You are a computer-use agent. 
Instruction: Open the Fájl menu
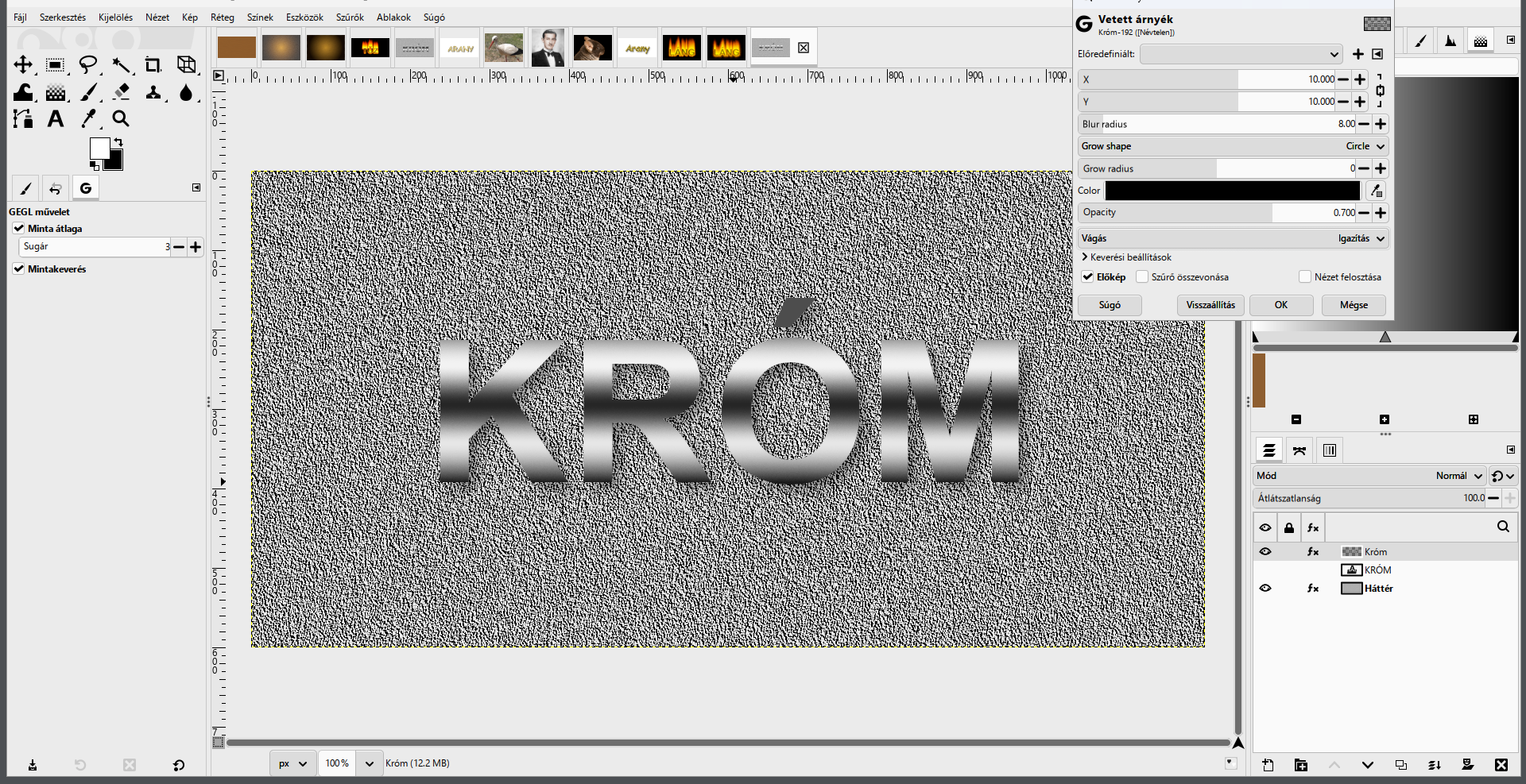(x=20, y=17)
